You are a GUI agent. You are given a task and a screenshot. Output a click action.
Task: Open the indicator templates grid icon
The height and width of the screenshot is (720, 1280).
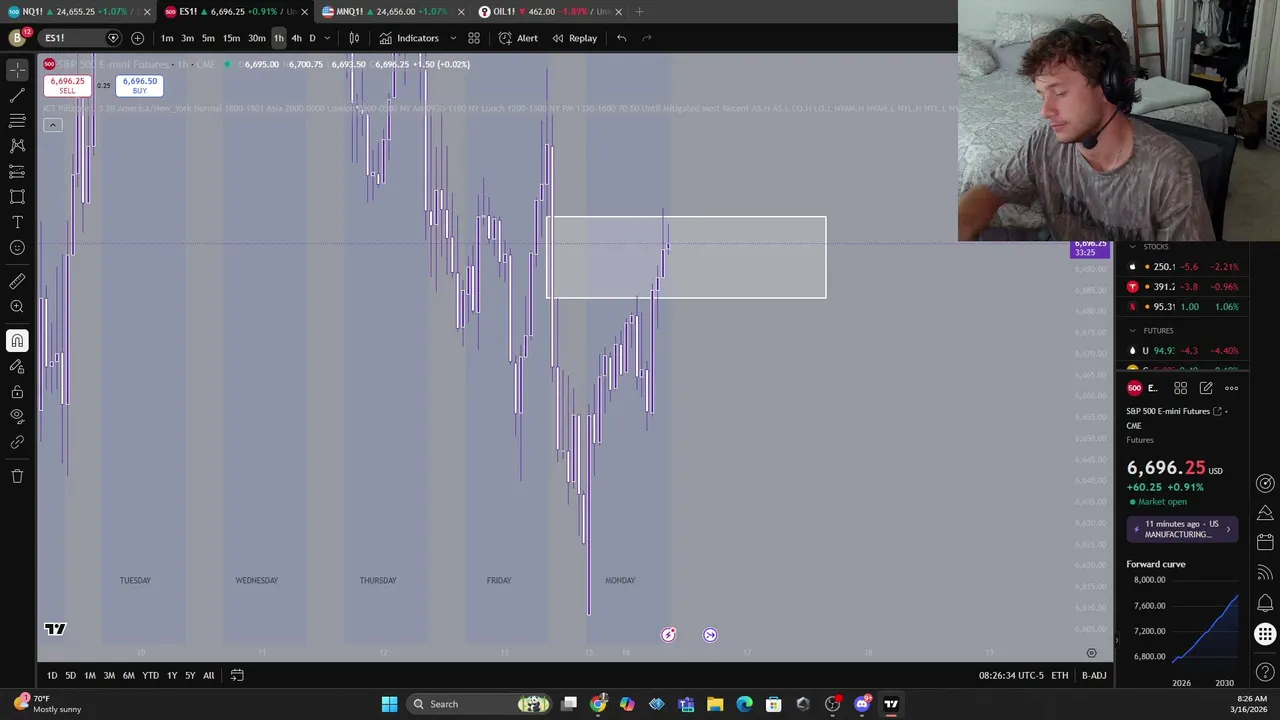[x=474, y=38]
